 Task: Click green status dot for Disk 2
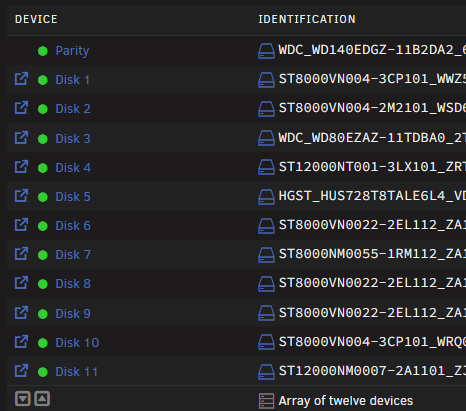43,109
